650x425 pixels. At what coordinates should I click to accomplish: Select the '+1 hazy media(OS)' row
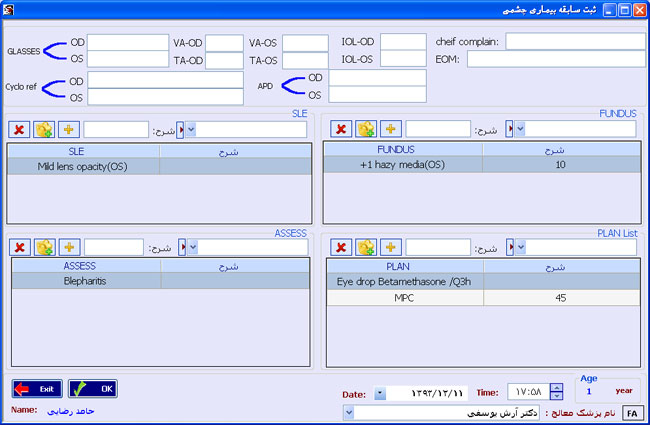coord(482,165)
